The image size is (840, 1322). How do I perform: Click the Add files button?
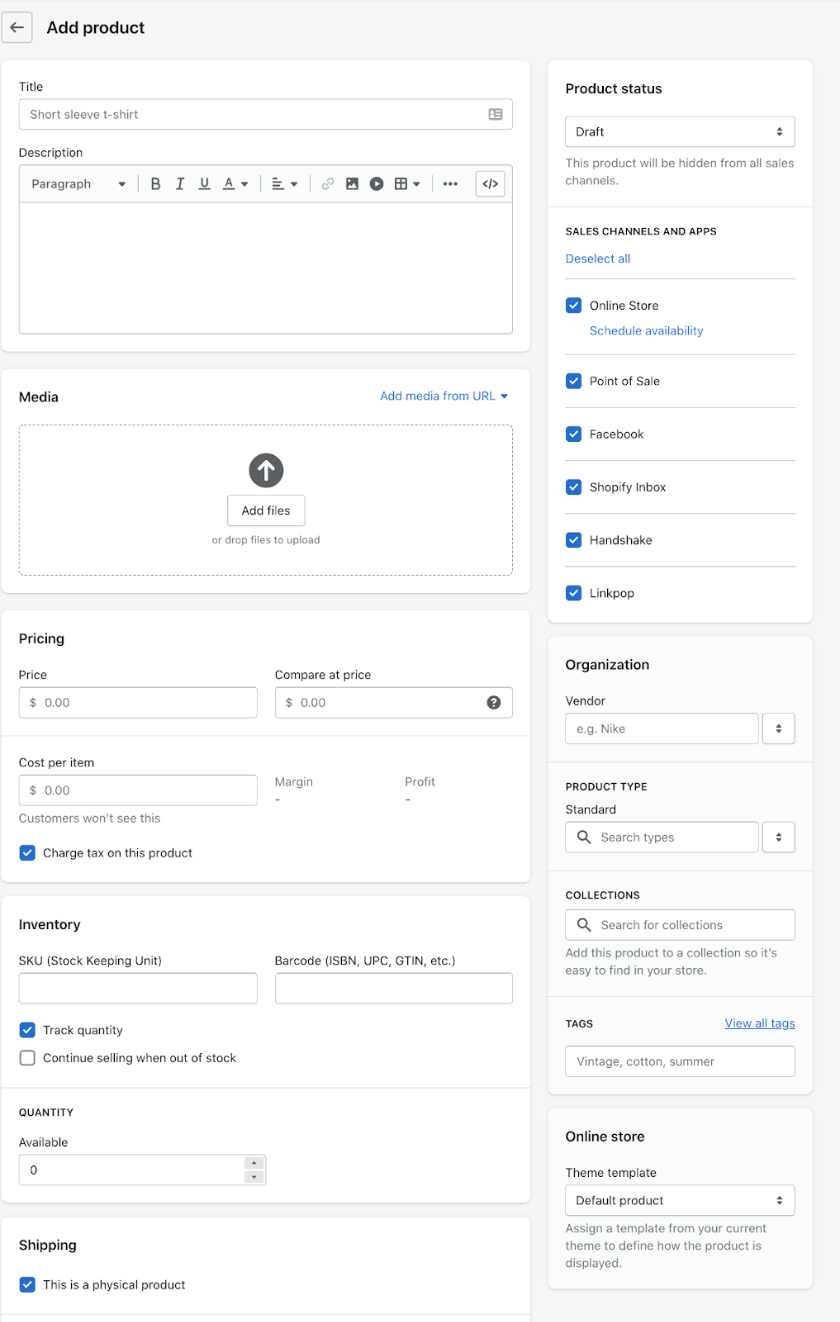266,510
